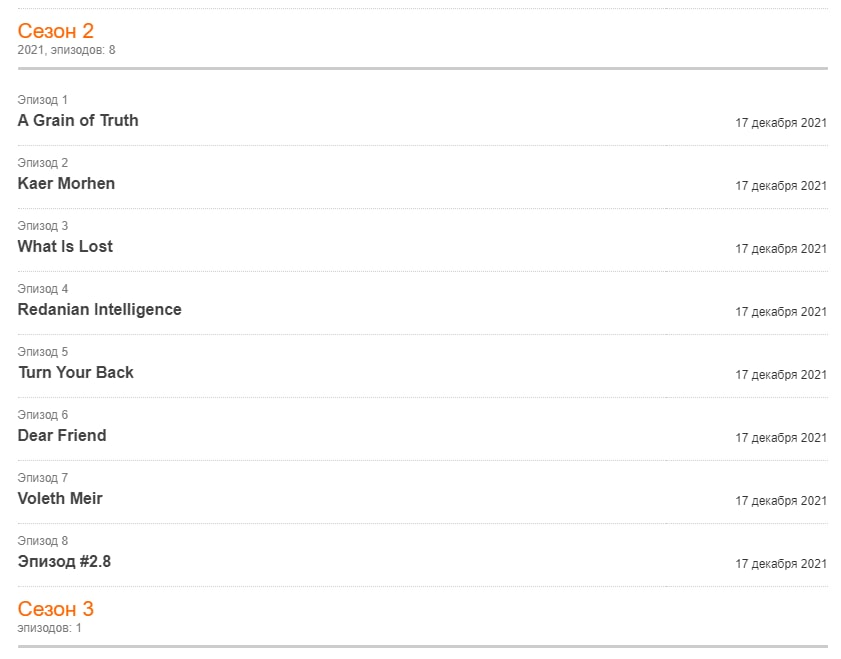Screen dimensions: 841x659
Task: Open the Сезон 3 heading
Action: pyautogui.click(x=56, y=609)
